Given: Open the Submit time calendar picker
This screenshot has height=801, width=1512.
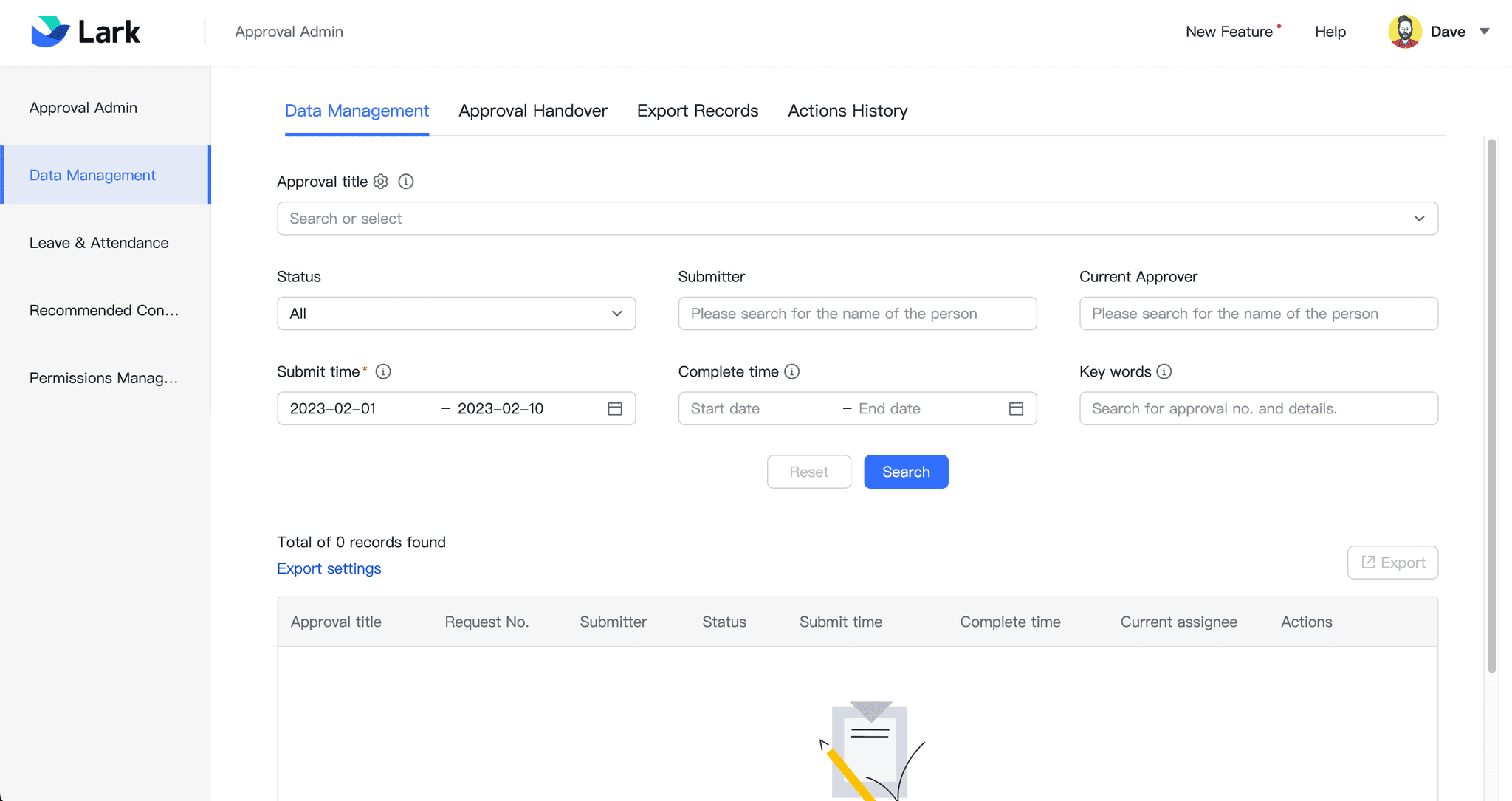Looking at the screenshot, I should [615, 408].
